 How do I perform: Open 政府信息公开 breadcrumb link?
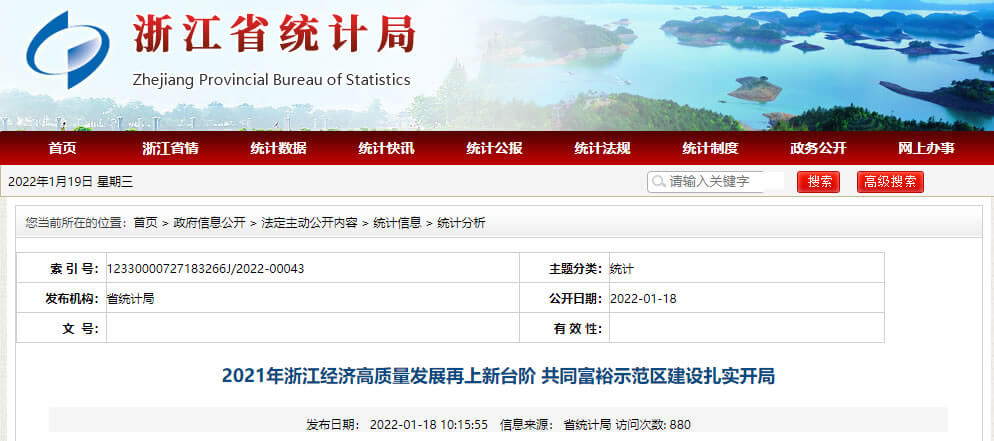tap(209, 223)
